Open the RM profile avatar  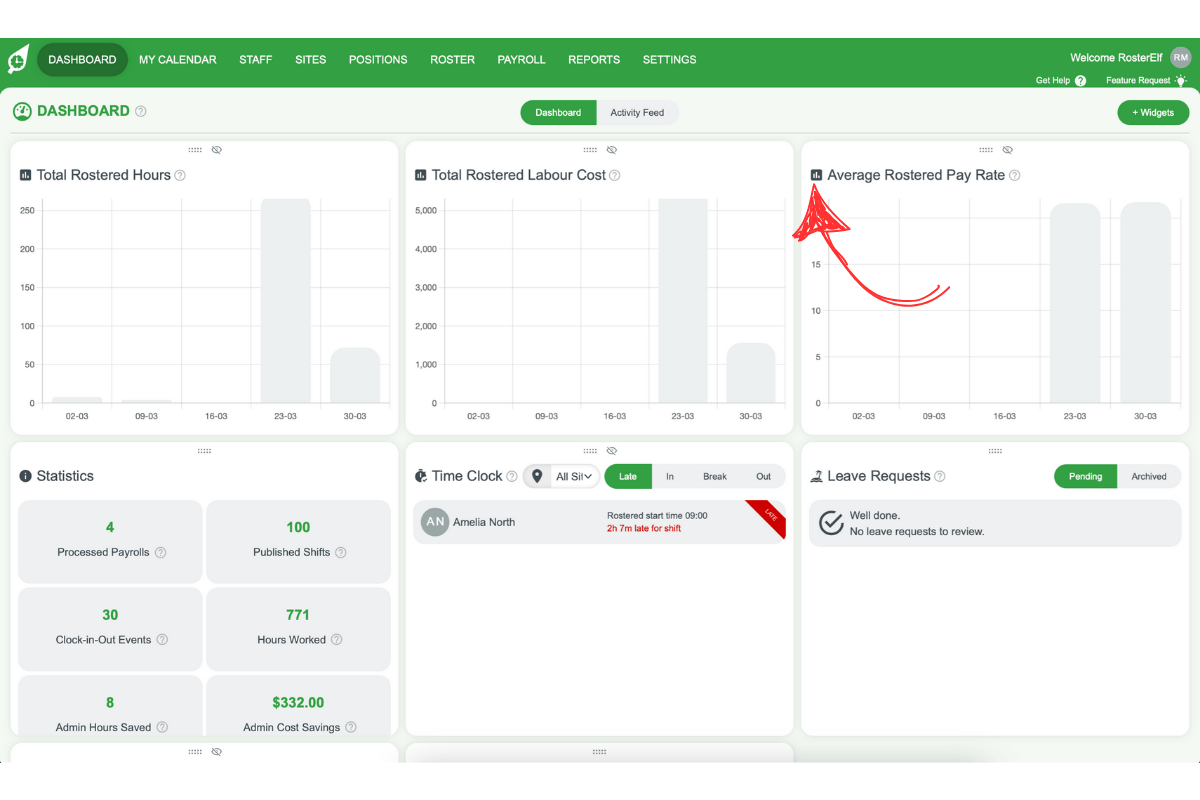point(1180,57)
